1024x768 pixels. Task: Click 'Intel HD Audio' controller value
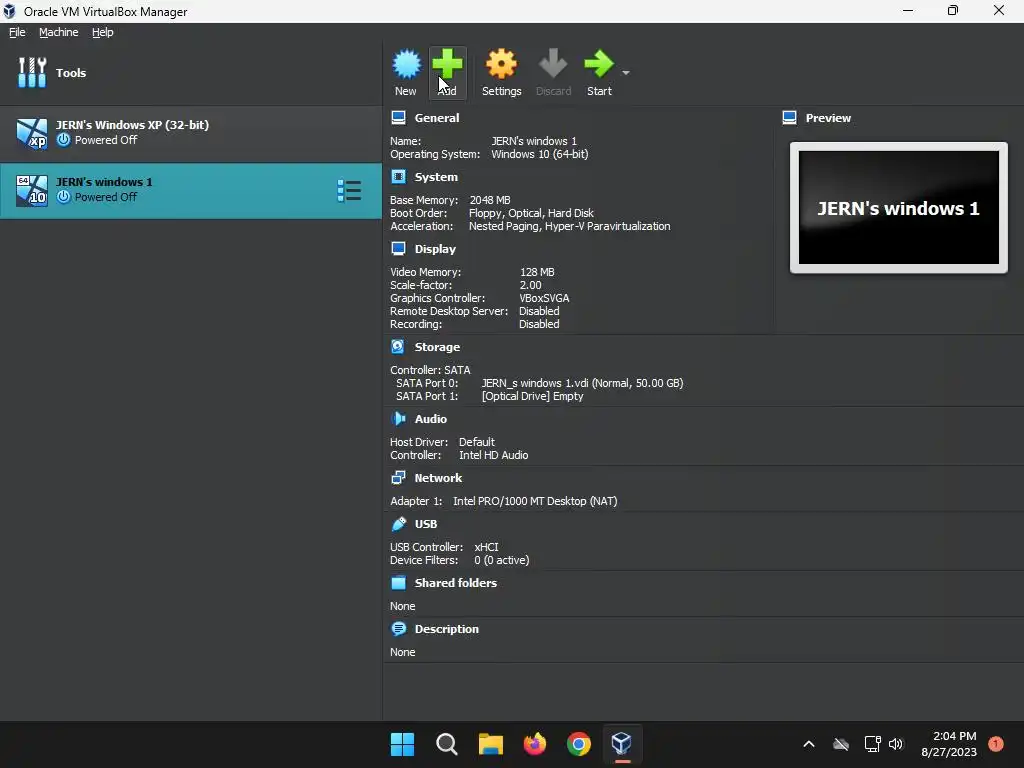pos(494,455)
